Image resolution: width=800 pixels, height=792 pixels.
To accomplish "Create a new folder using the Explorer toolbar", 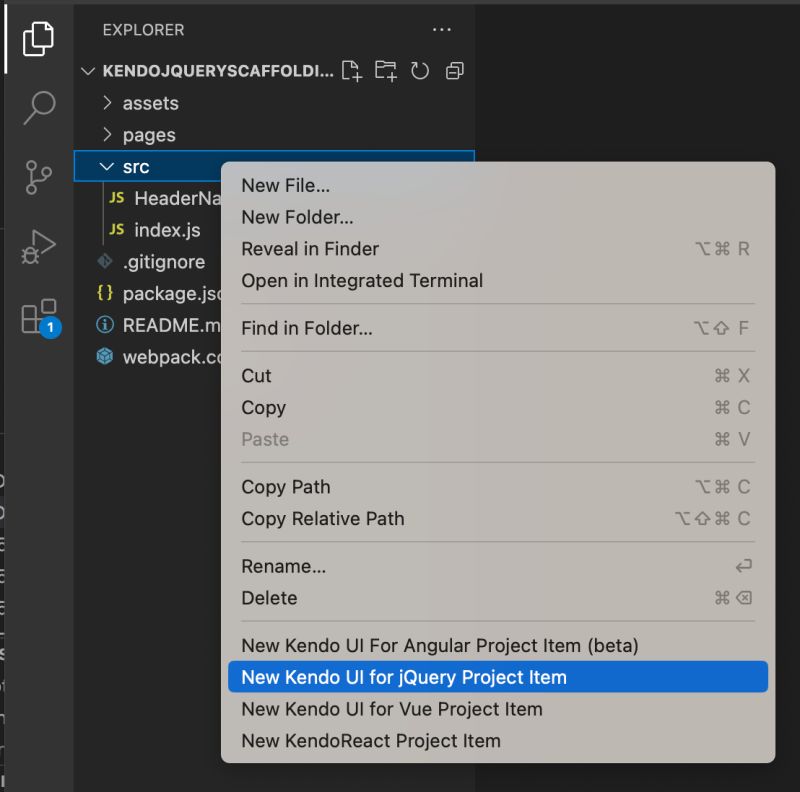I will tap(386, 71).
